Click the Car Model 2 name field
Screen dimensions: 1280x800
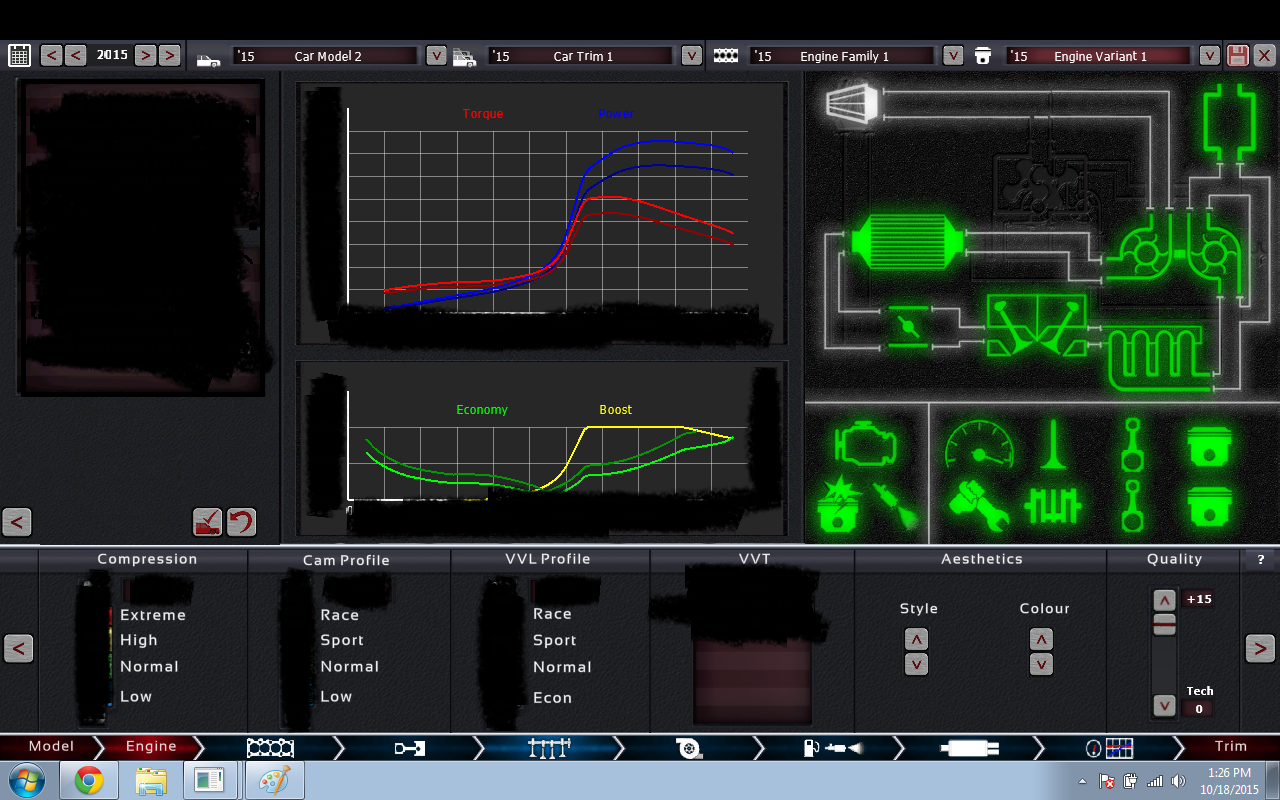(x=326, y=56)
